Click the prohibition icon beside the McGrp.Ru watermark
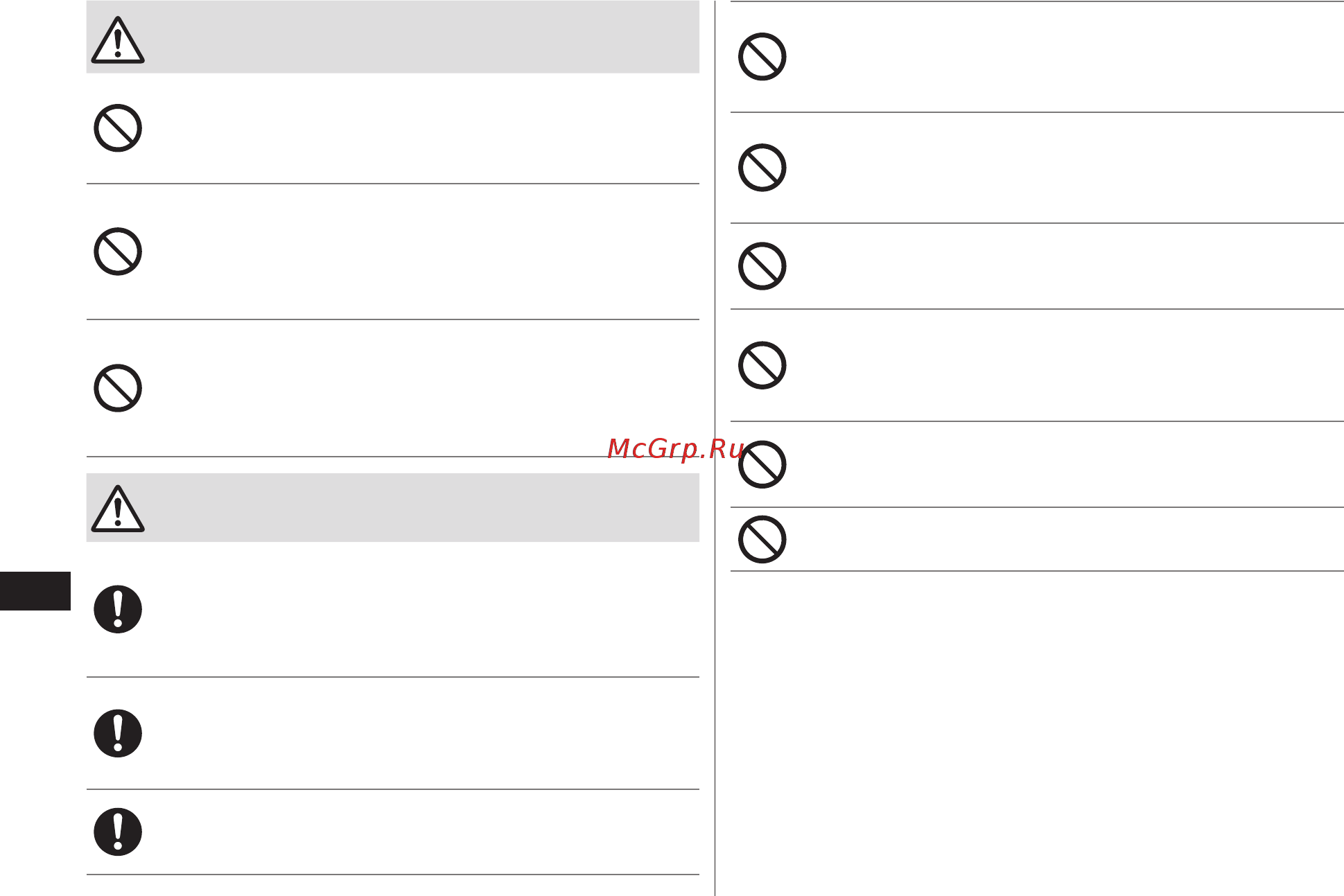 pyautogui.click(x=762, y=464)
